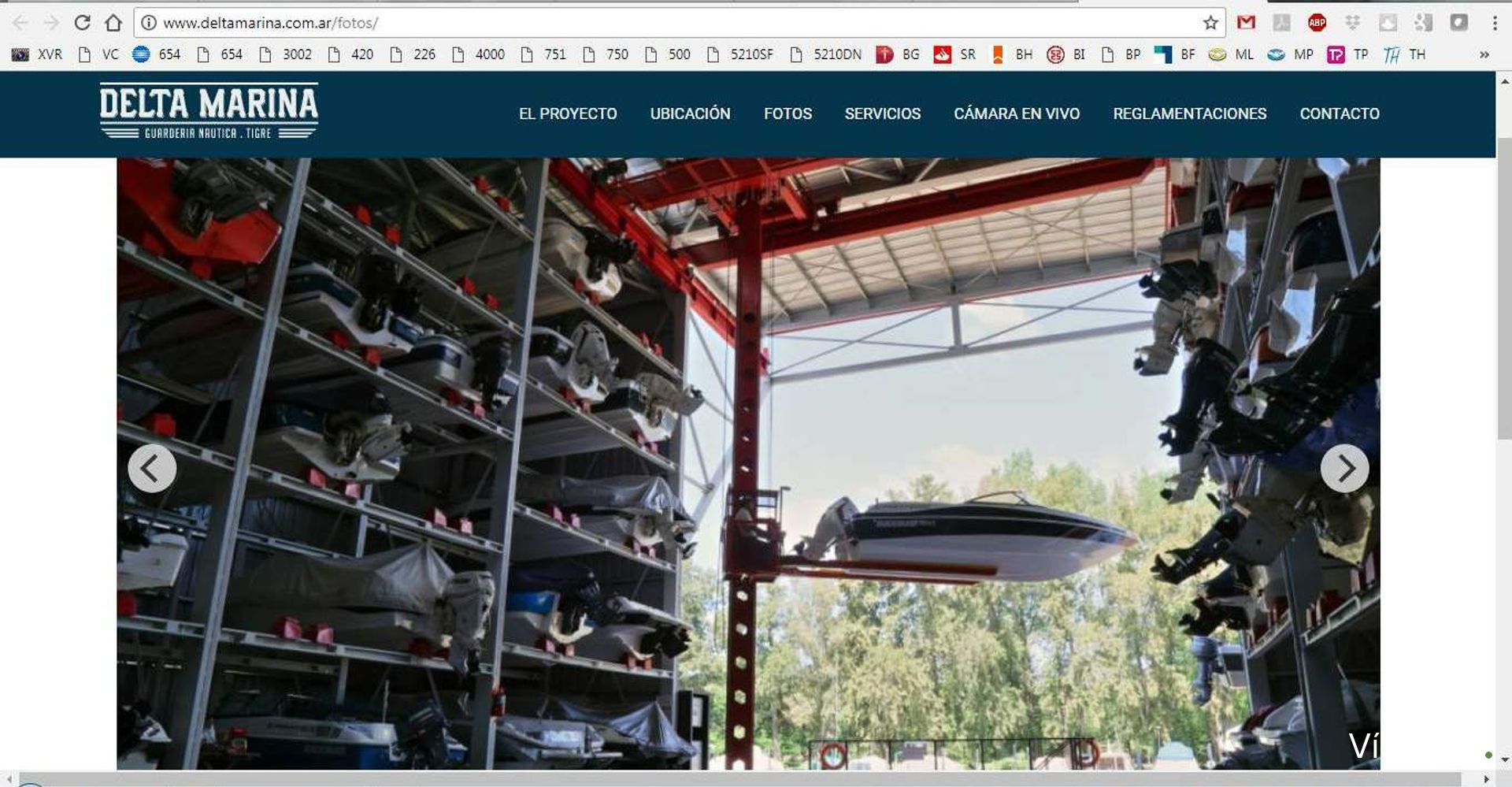The width and height of the screenshot is (1512, 787).
Task: Open the Gmail extension icon
Action: (x=1246, y=23)
